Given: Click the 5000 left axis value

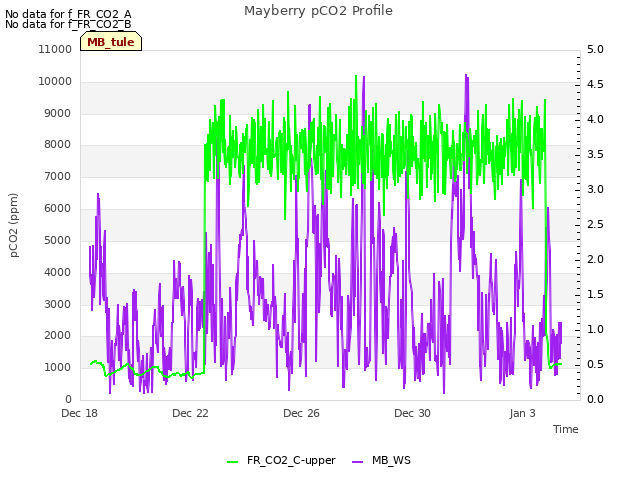Looking at the screenshot, I should pyautogui.click(x=58, y=240).
